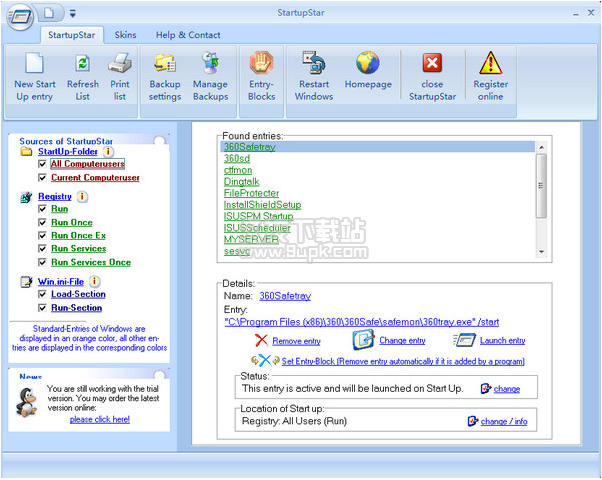Toggle the Run Once checkbox
This screenshot has height=480, width=602.
42,223
